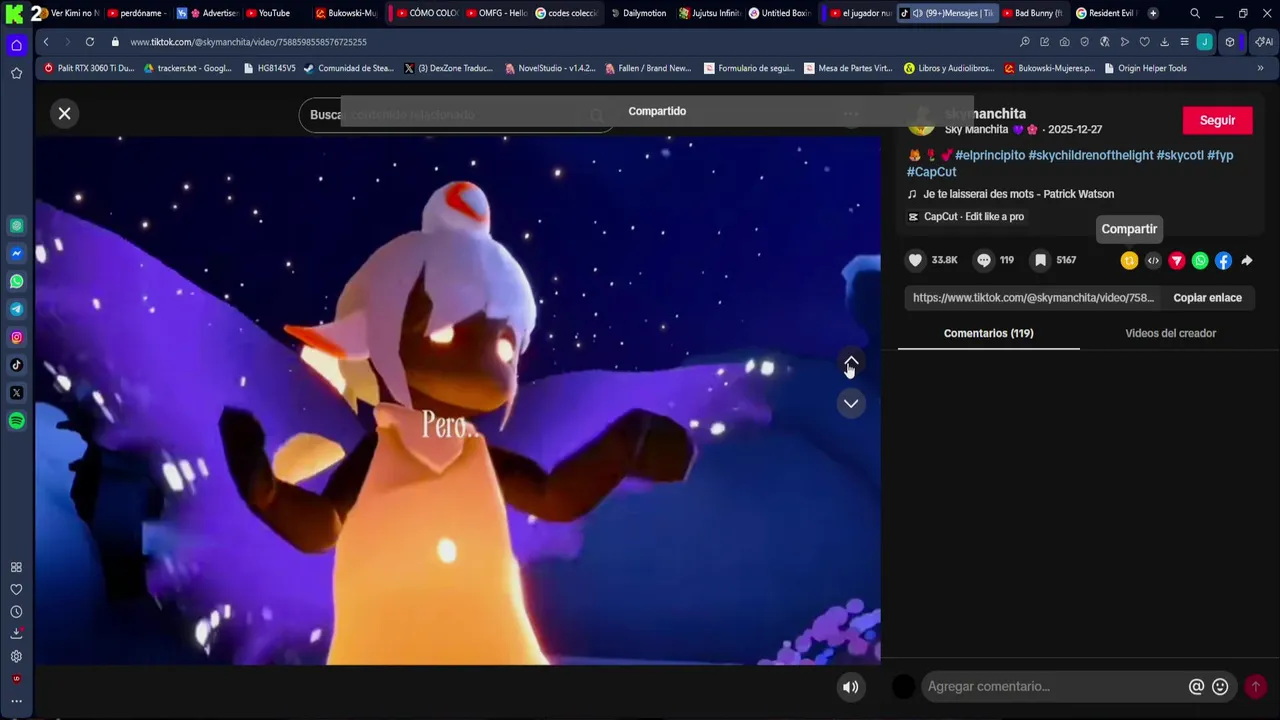Viewport: 1280px width, 720px height.
Task: Open emoji picker in comment box
Action: pos(1220,687)
